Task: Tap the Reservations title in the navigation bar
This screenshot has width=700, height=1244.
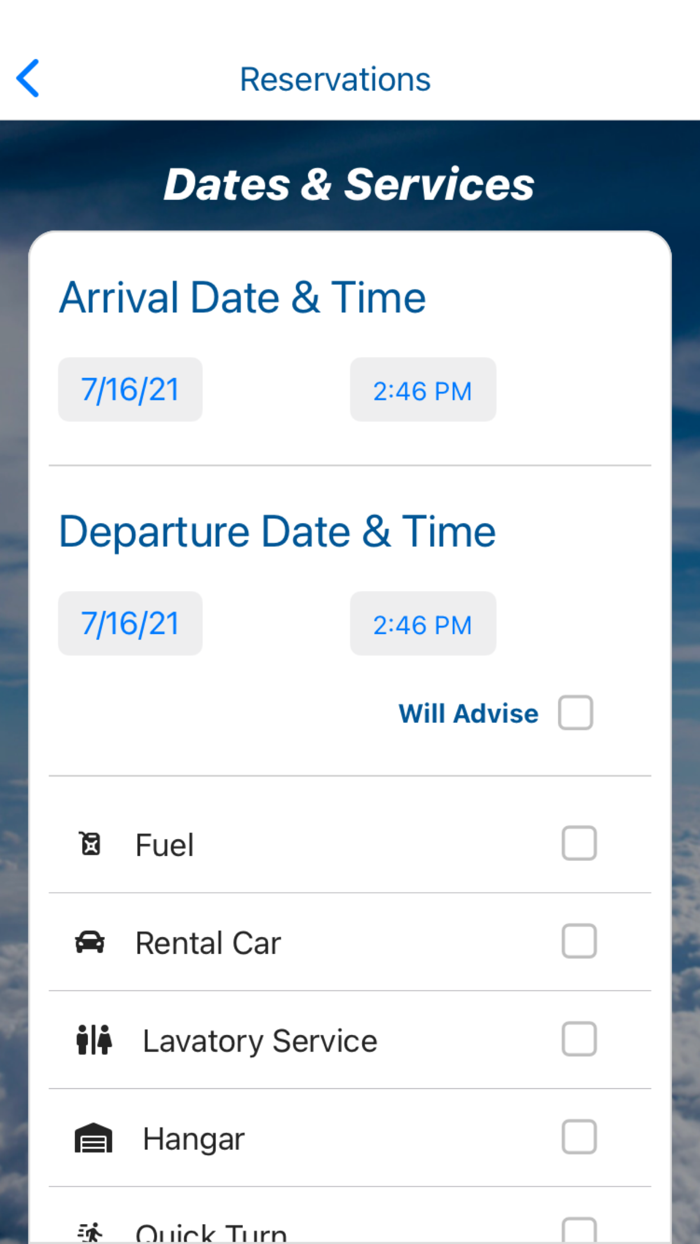Action: click(335, 78)
